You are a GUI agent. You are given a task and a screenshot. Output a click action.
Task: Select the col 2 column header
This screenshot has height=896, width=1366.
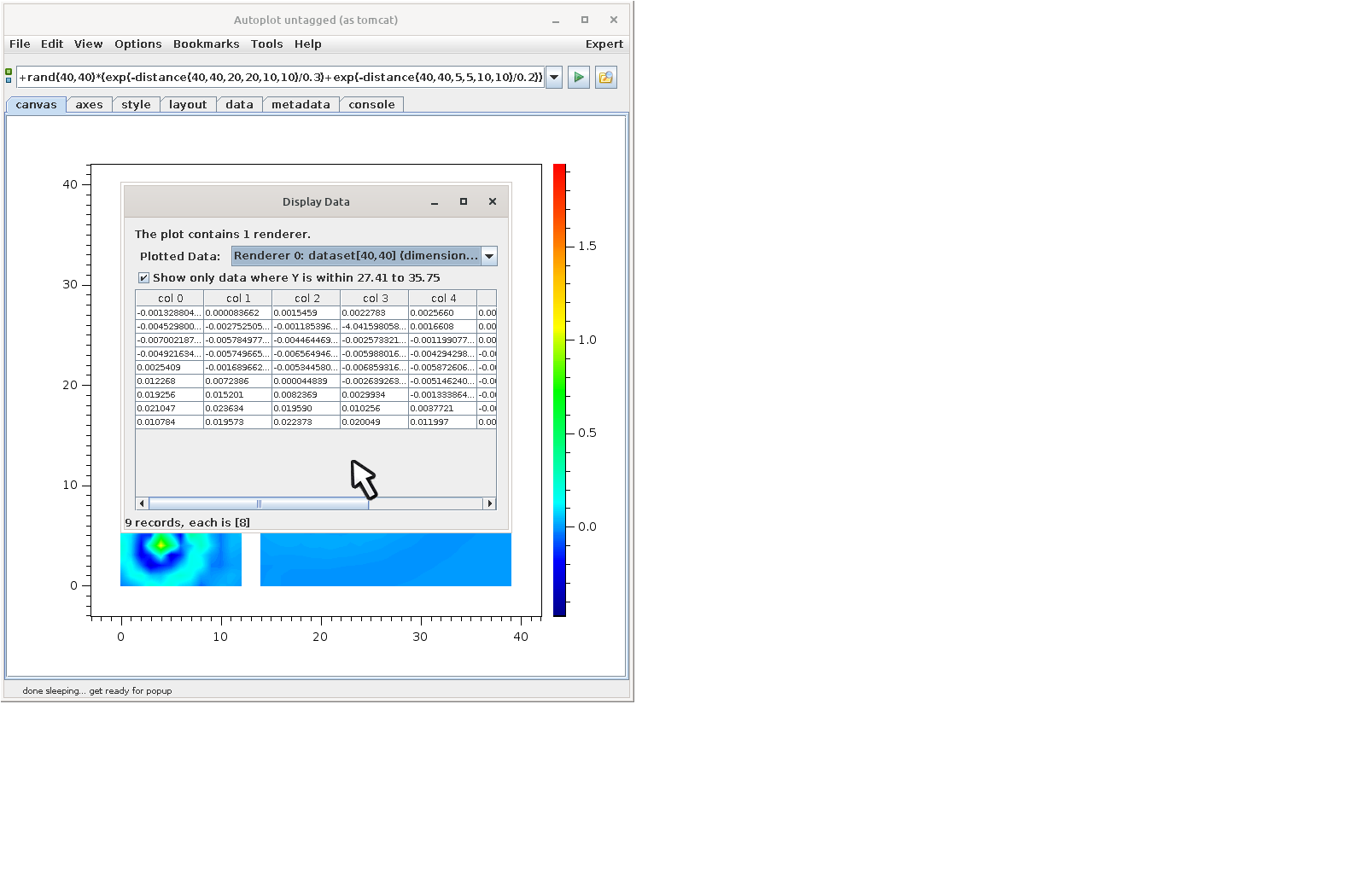pyautogui.click(x=306, y=299)
